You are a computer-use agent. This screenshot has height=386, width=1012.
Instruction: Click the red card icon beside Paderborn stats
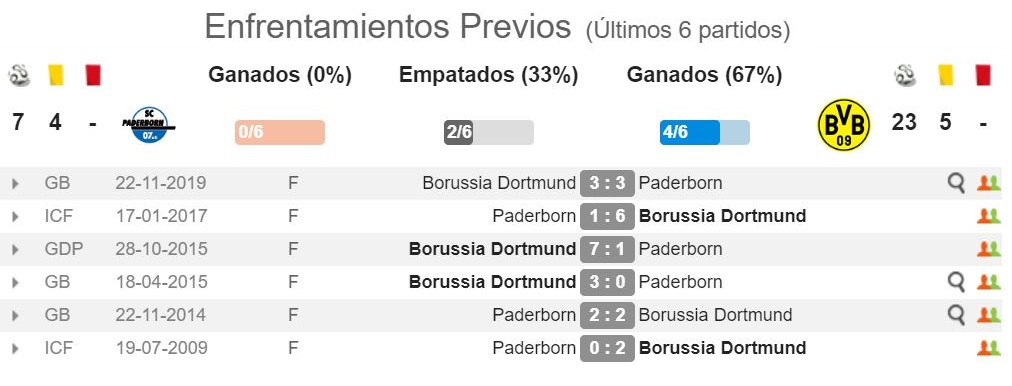click(x=93, y=76)
